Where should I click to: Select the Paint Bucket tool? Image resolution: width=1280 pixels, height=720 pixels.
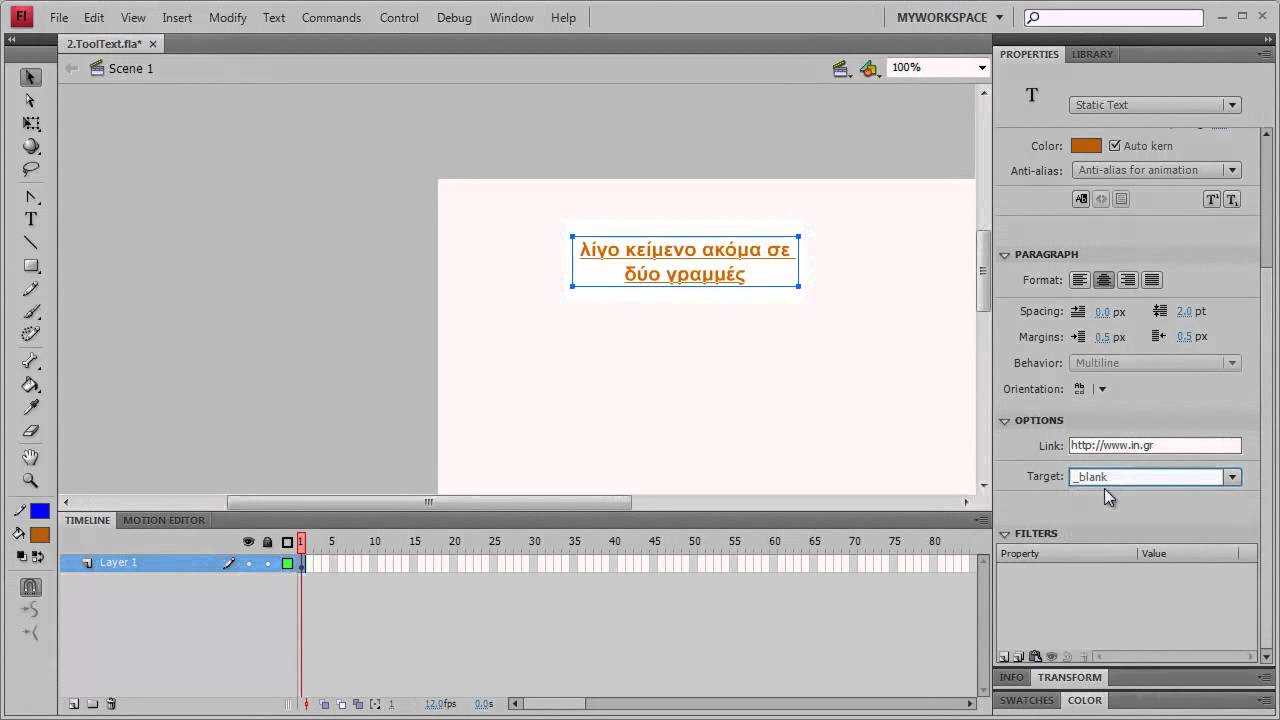point(31,385)
